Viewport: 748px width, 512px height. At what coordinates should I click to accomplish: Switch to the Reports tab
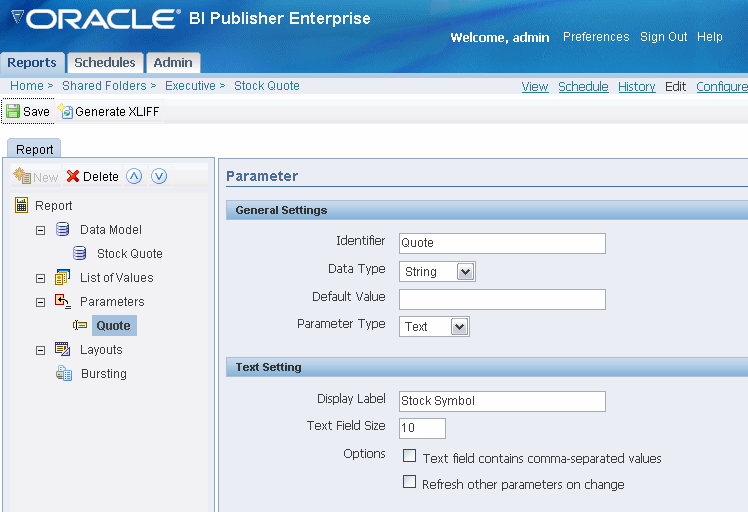pos(32,63)
